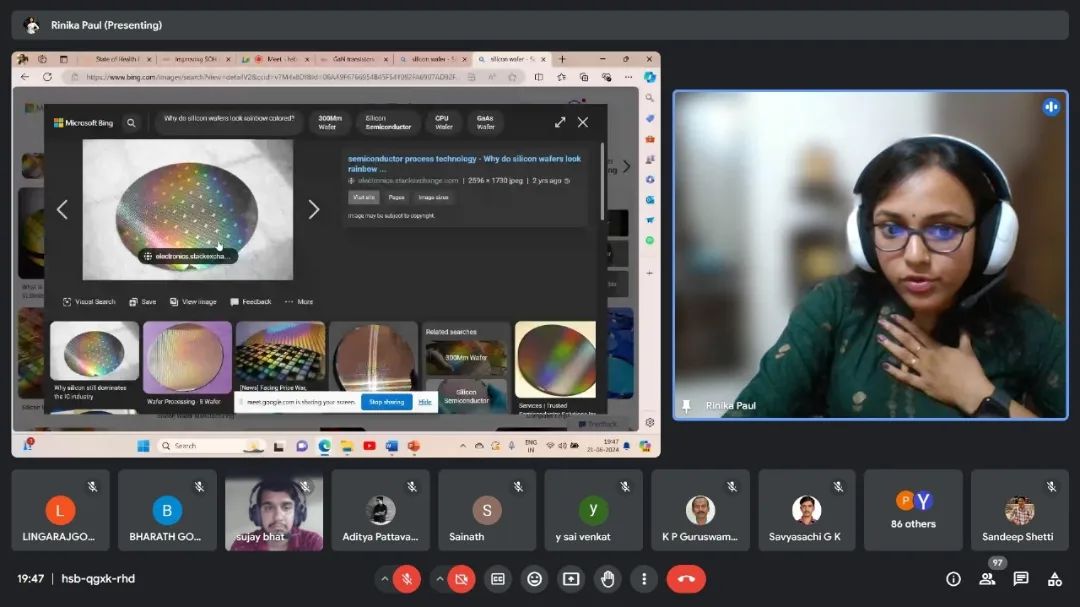Open Meet more options three-dot menu
This screenshot has width=1080, height=607.
point(644,579)
